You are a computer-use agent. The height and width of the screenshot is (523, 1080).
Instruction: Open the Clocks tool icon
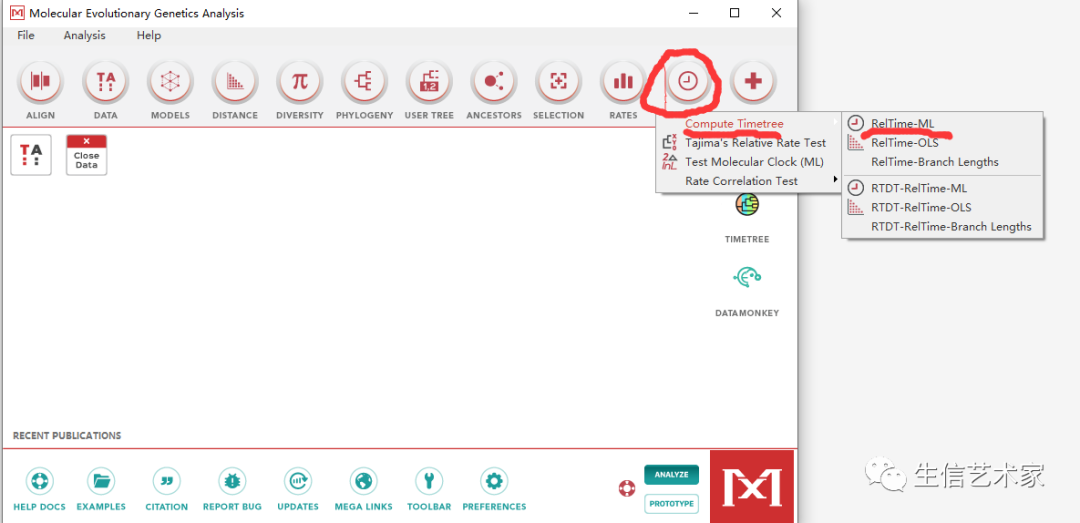[688, 82]
